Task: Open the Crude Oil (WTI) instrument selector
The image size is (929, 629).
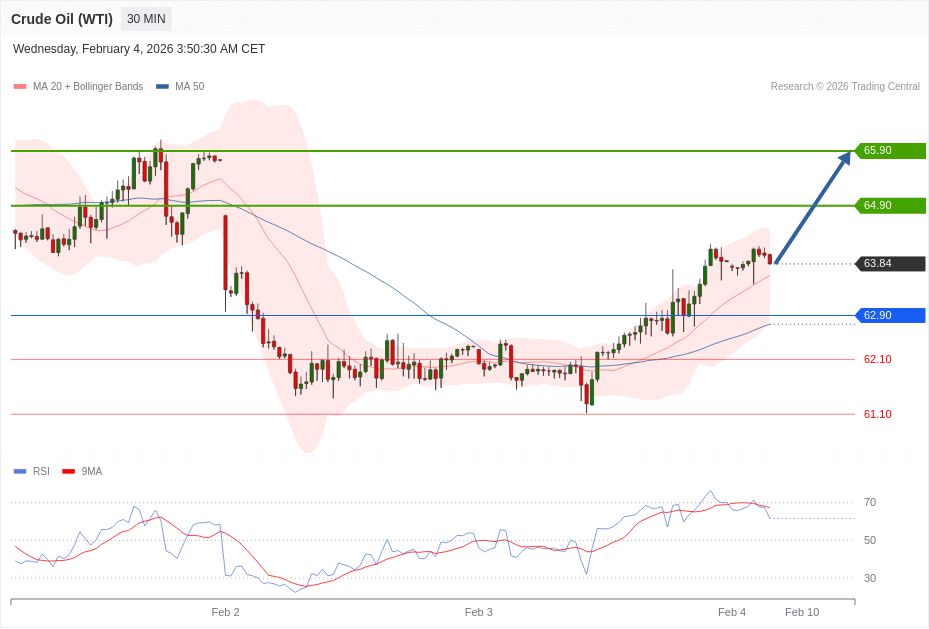Action: 62,18
